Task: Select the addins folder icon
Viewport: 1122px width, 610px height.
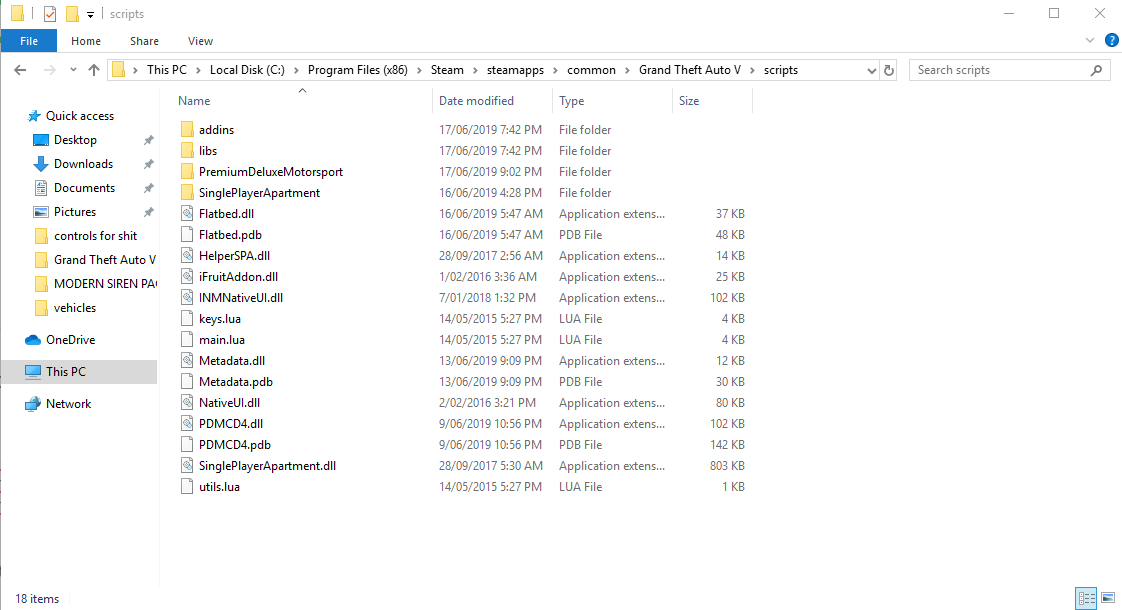Action: tap(187, 130)
